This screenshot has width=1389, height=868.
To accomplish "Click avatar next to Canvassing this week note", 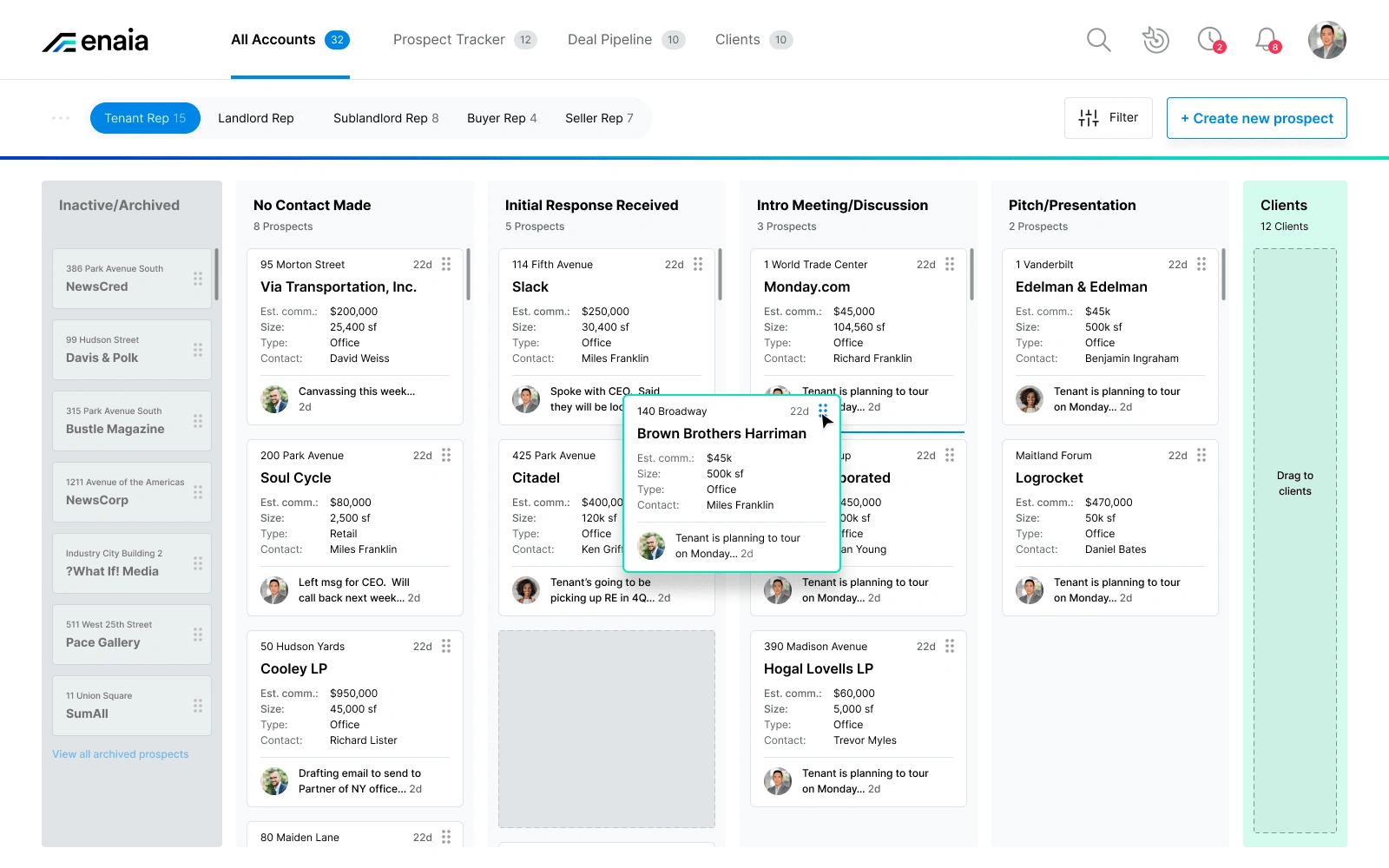I will (x=274, y=399).
